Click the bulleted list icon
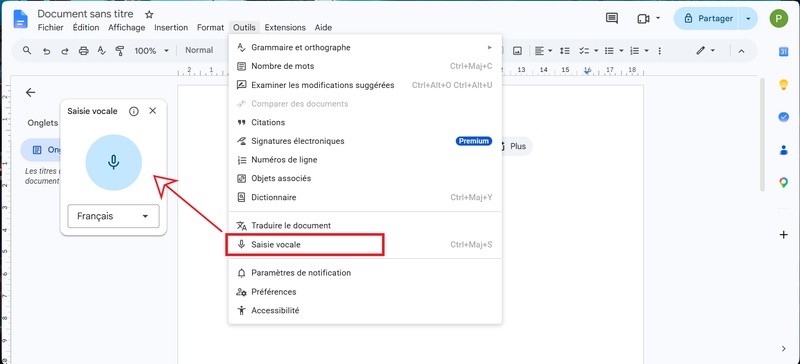The image size is (800, 364). pyautogui.click(x=609, y=51)
